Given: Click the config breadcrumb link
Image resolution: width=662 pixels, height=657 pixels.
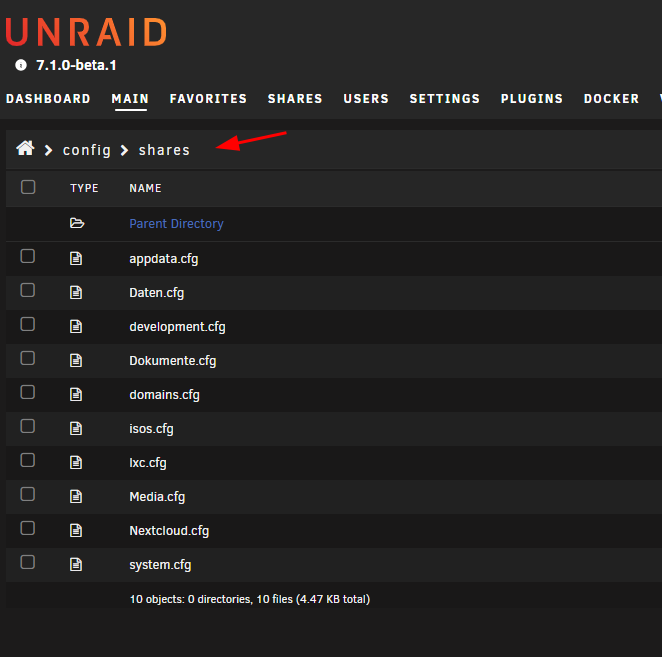Looking at the screenshot, I should 87,150.
